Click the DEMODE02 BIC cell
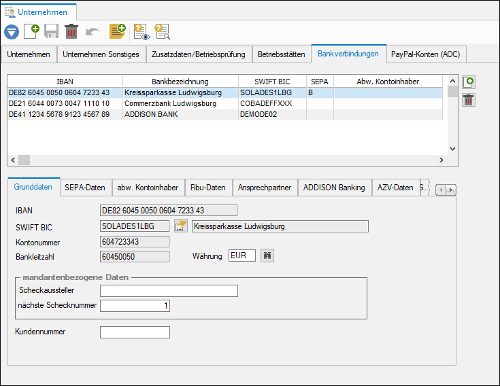This screenshot has height=386, width=500. (x=272, y=114)
